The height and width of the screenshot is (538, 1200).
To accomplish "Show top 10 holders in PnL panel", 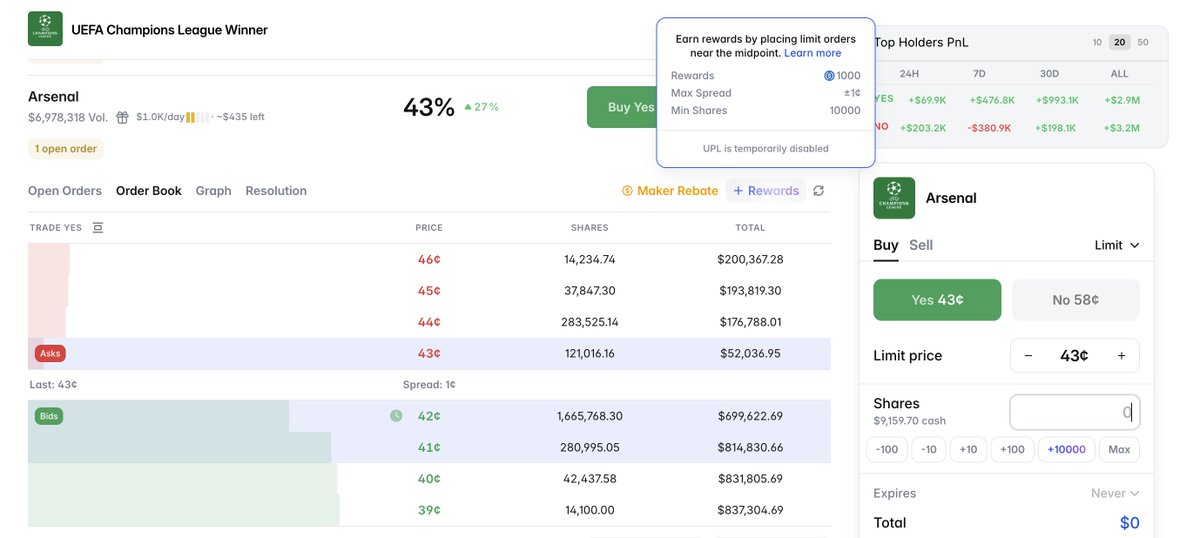I will pyautogui.click(x=1097, y=42).
